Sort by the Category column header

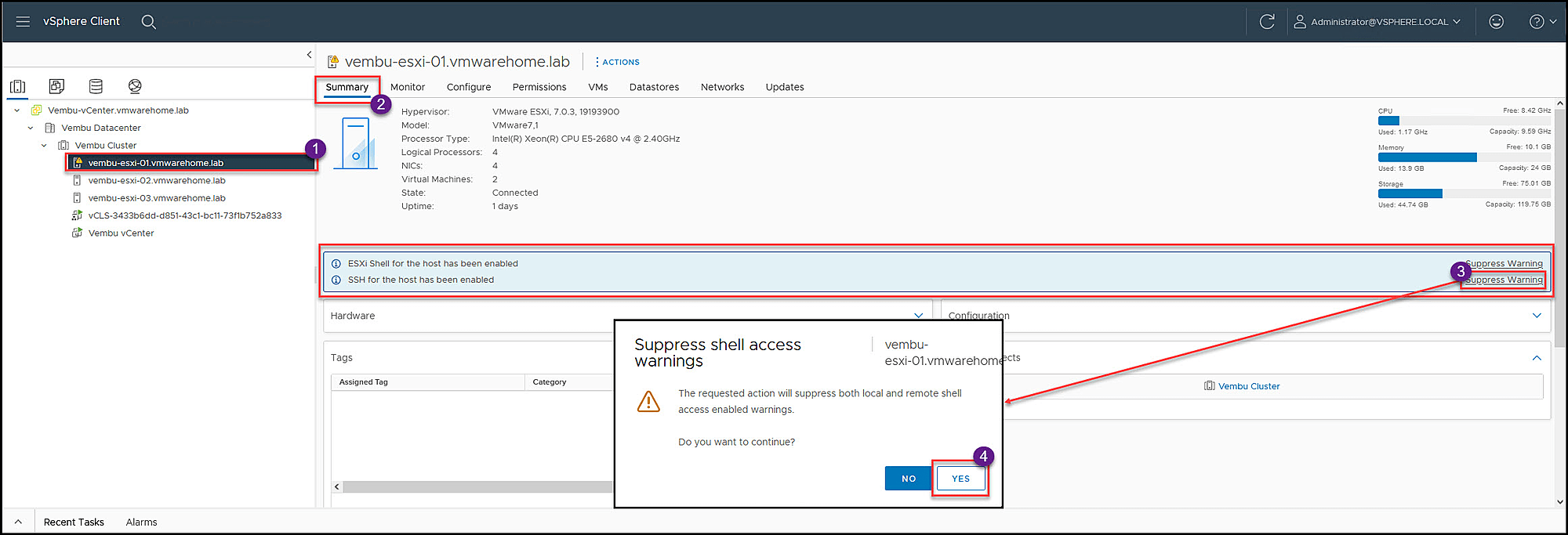[569, 382]
